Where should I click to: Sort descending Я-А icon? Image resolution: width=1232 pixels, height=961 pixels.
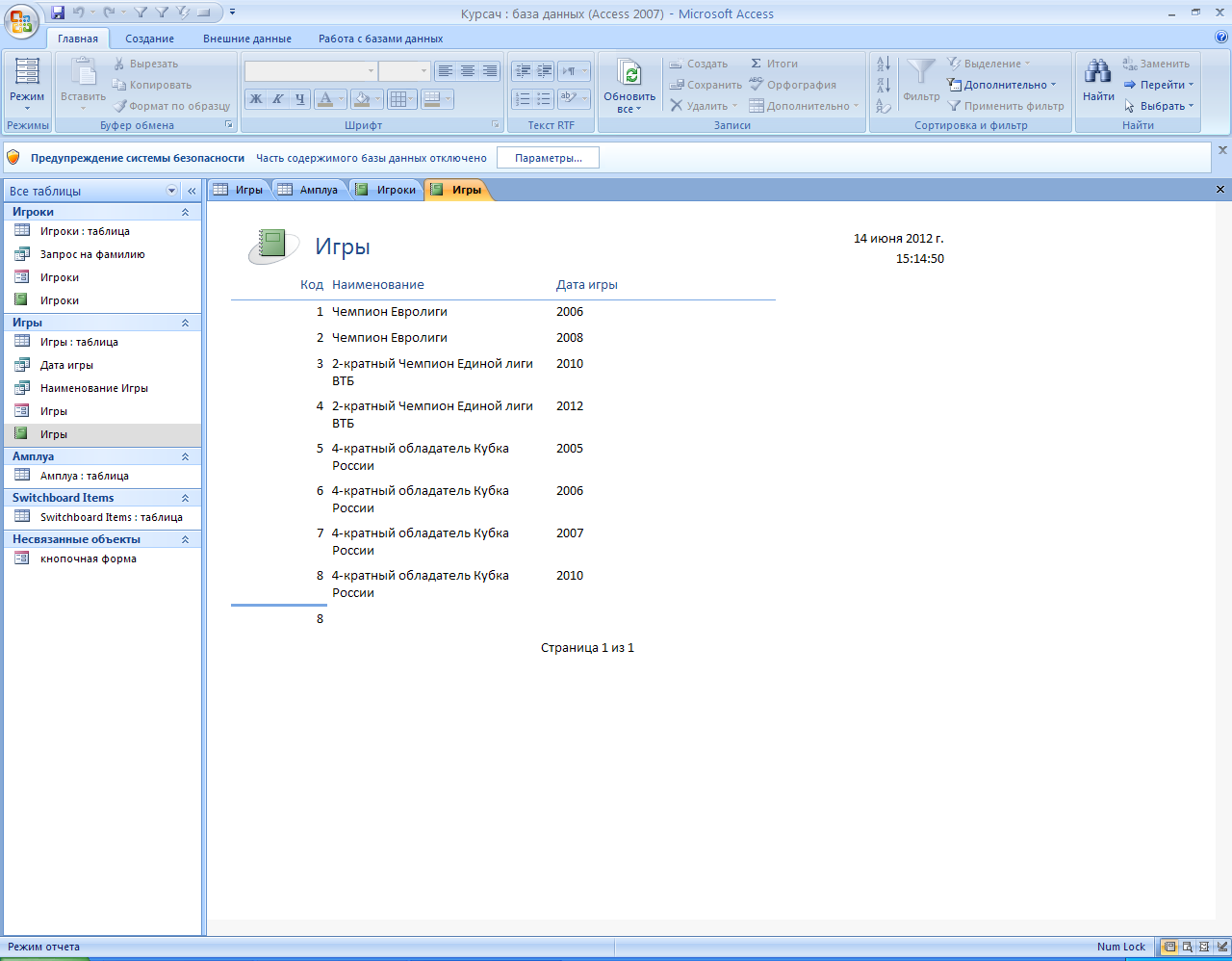[884, 85]
